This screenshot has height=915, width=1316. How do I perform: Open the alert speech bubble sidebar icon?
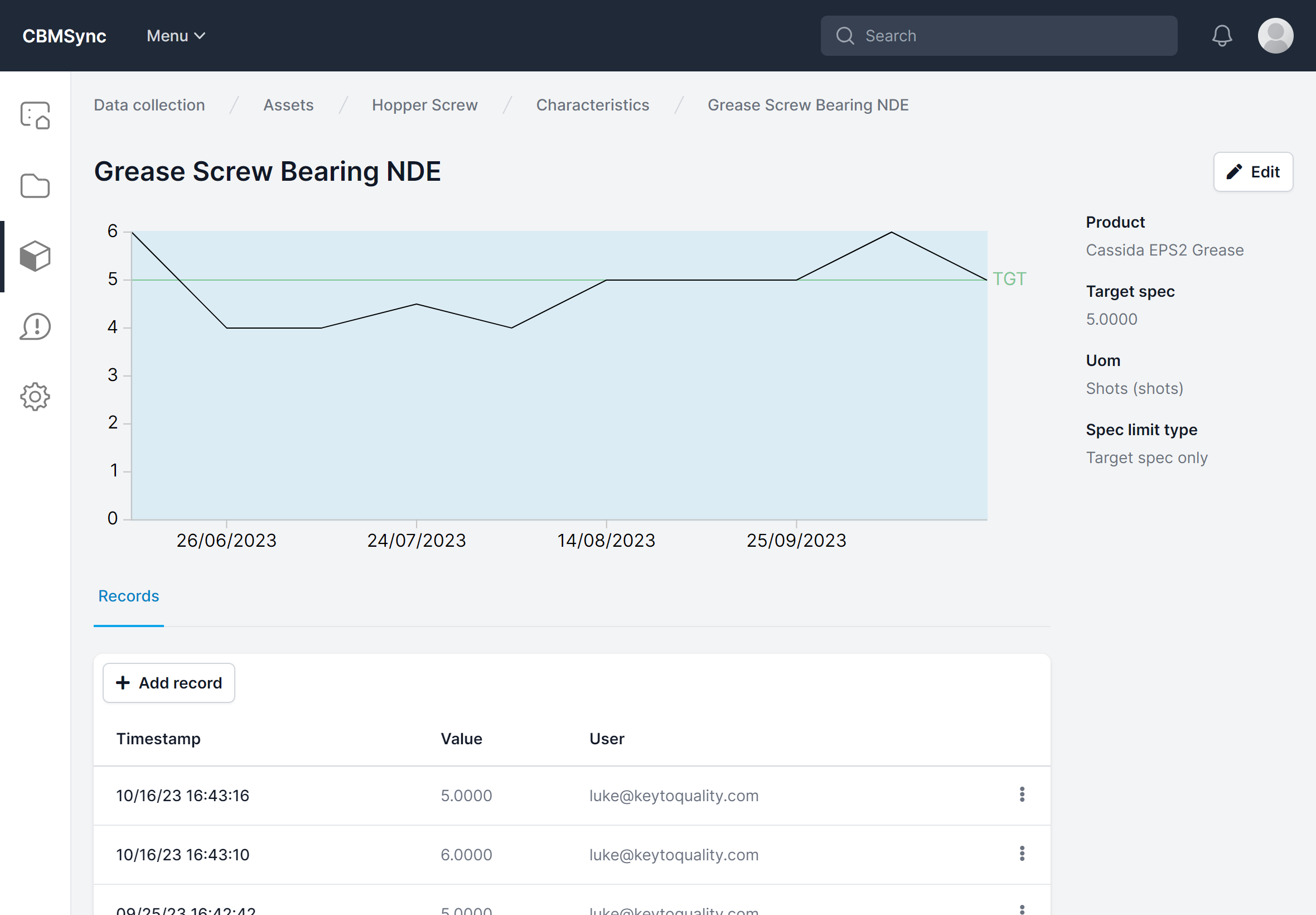pos(35,326)
